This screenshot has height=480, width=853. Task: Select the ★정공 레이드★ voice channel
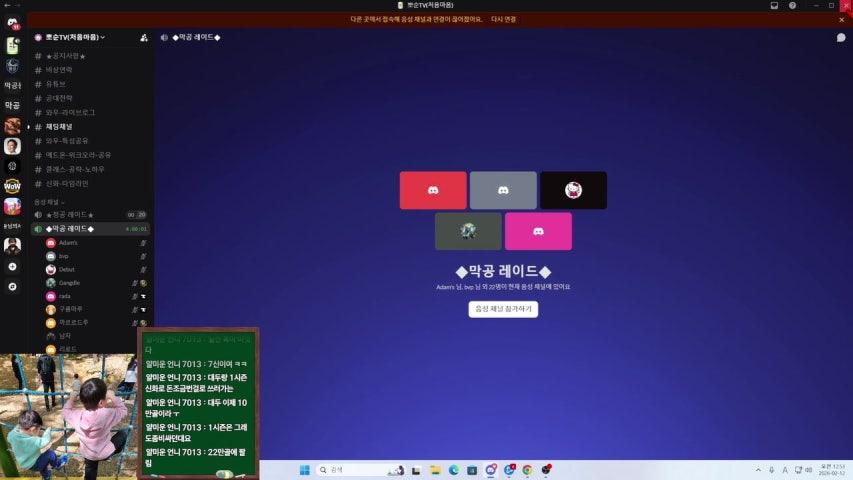pos(70,215)
